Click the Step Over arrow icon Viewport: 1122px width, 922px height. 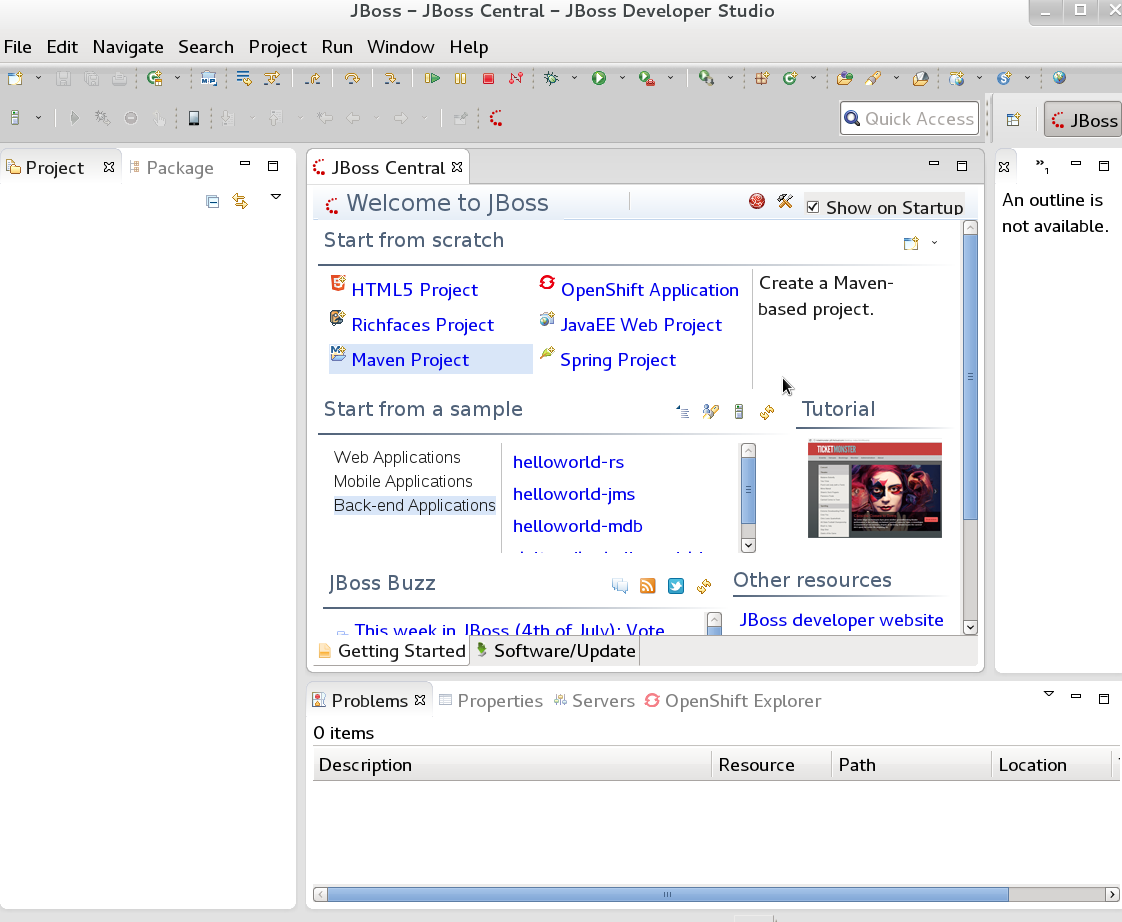[352, 79]
